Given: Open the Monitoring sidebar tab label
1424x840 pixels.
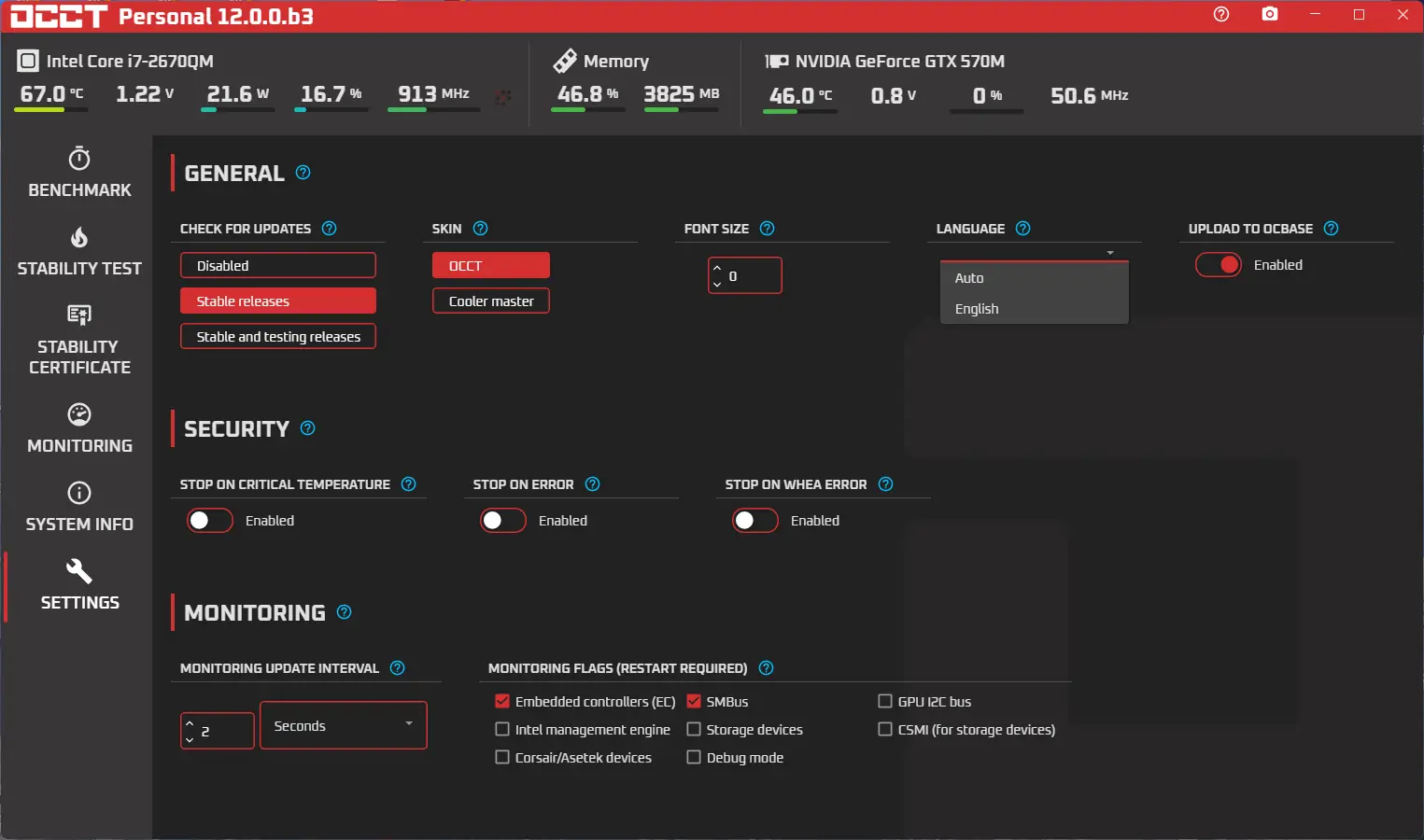Looking at the screenshot, I should tap(79, 446).
